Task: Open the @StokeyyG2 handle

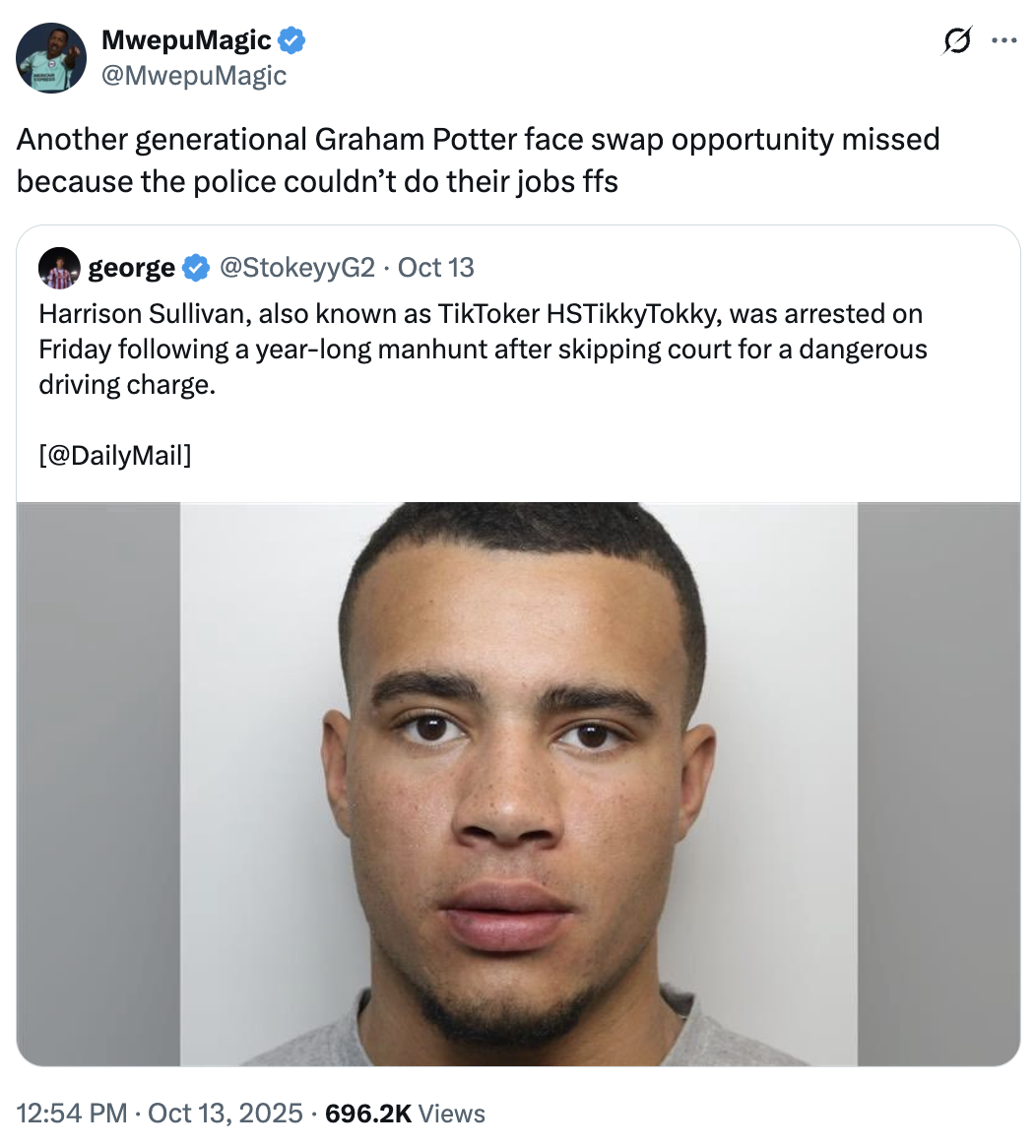Action: click(296, 268)
